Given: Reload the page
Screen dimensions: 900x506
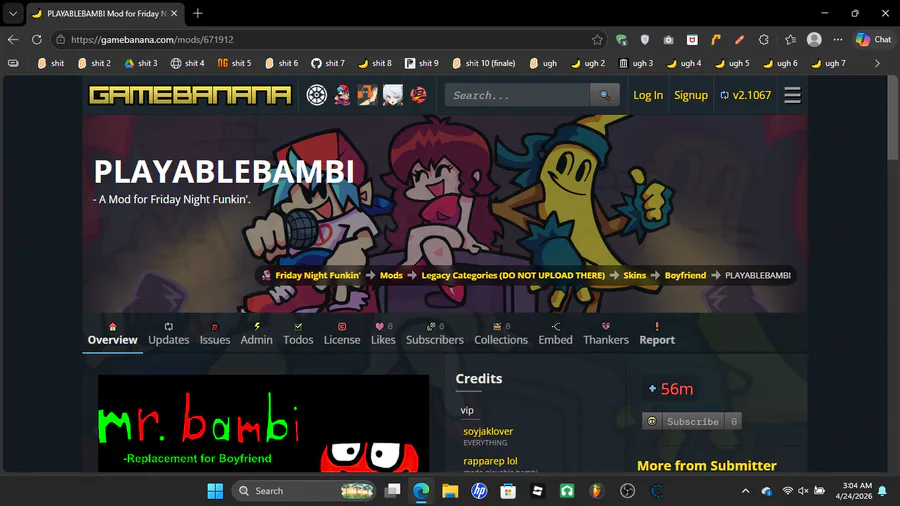Looking at the screenshot, I should click(x=37, y=40).
